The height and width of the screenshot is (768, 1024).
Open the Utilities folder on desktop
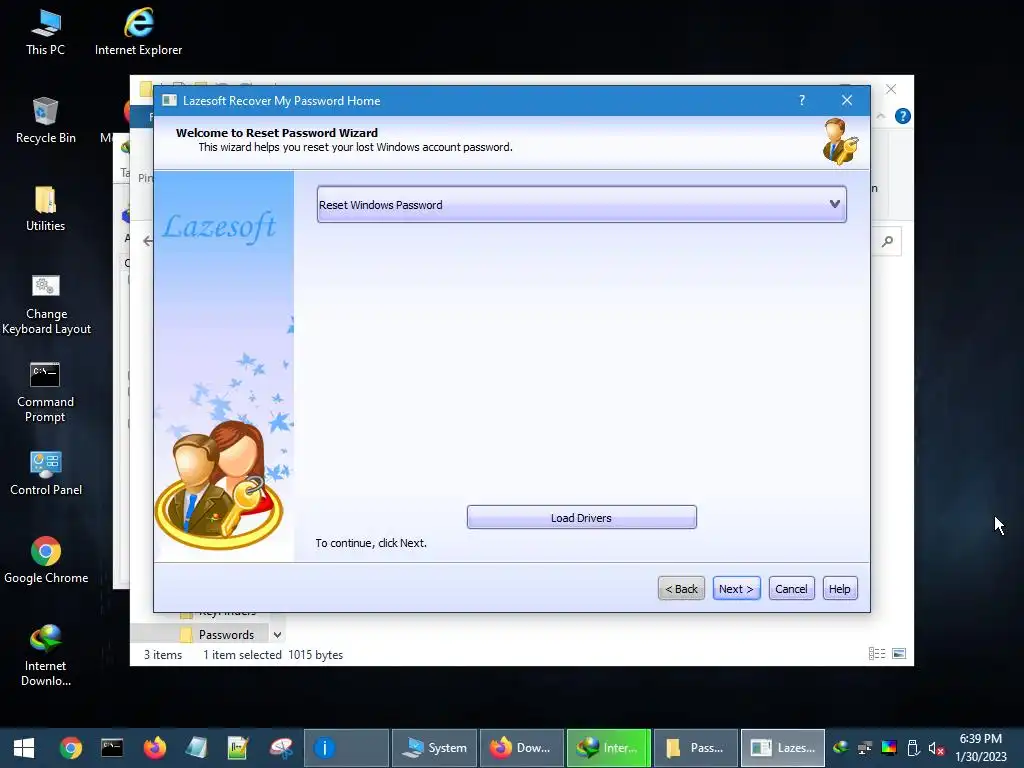tap(45, 208)
